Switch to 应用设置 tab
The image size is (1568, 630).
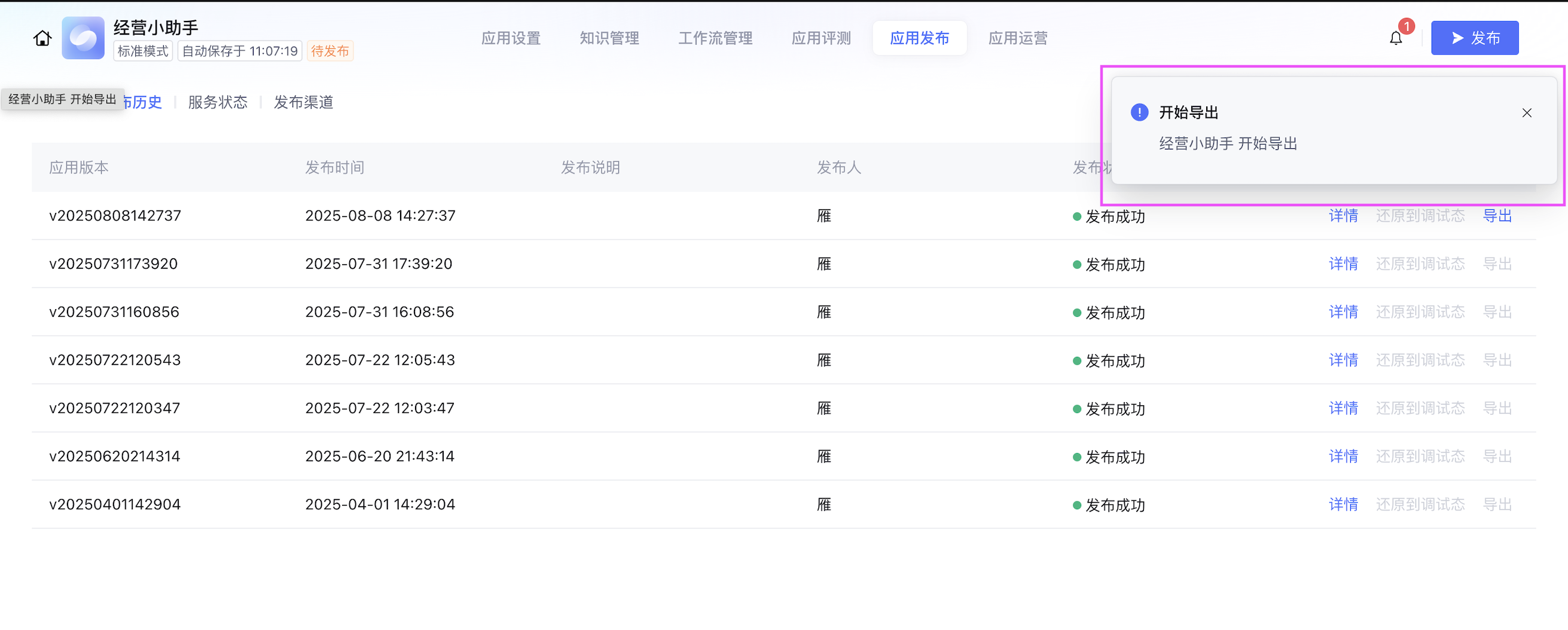click(x=511, y=38)
